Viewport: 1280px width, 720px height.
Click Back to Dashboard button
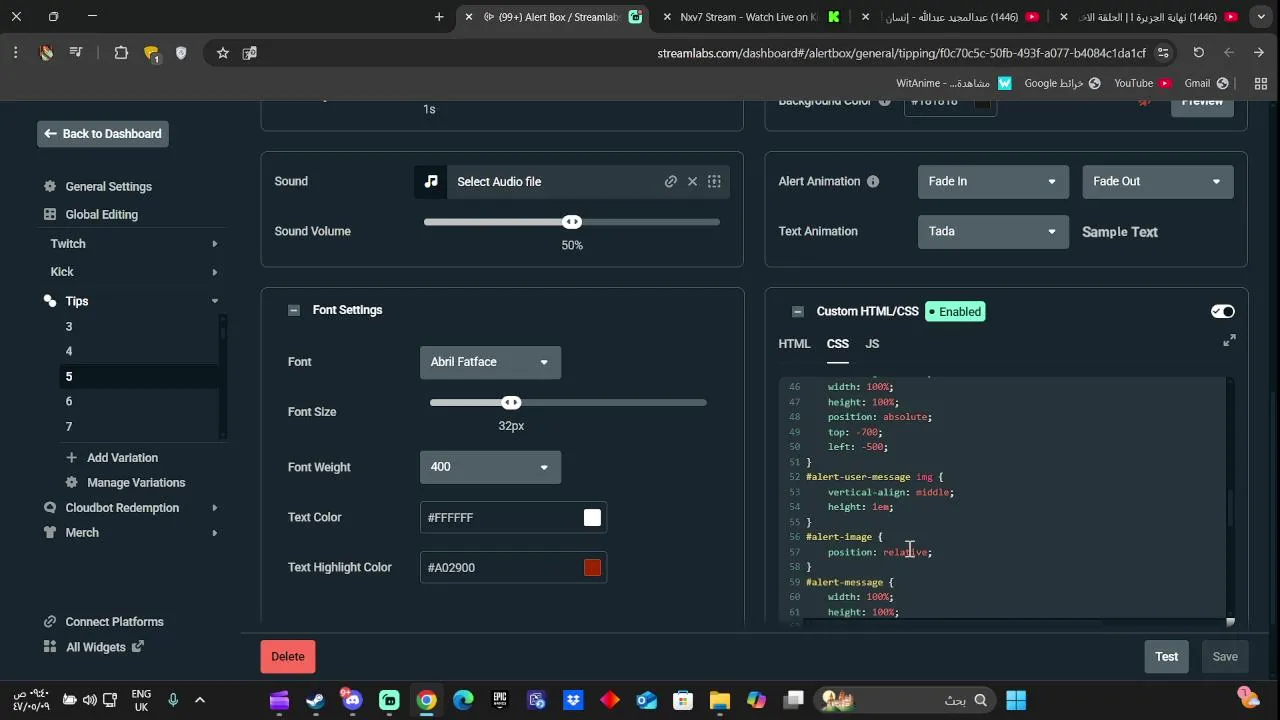[103, 134]
